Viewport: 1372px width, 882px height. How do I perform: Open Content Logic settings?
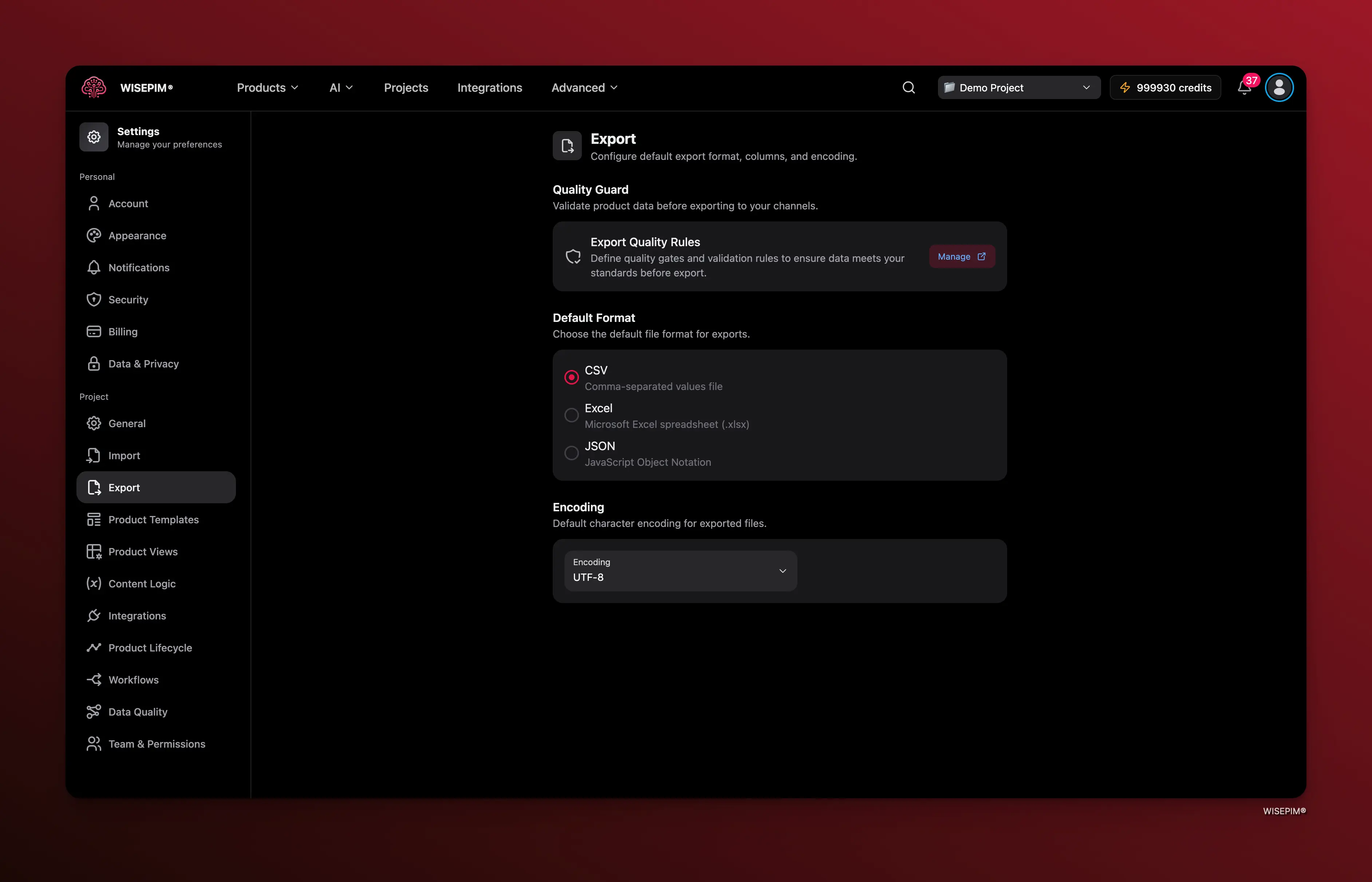(x=141, y=584)
